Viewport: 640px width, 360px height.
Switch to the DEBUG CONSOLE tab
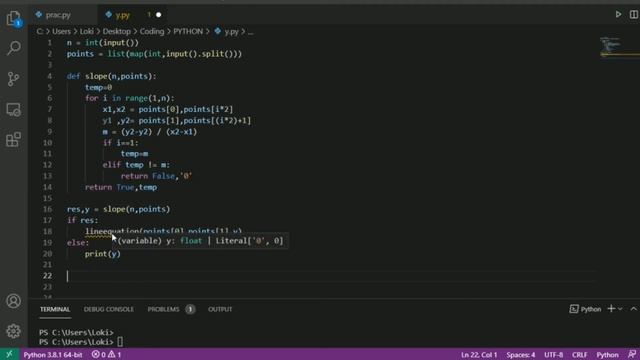(x=109, y=309)
